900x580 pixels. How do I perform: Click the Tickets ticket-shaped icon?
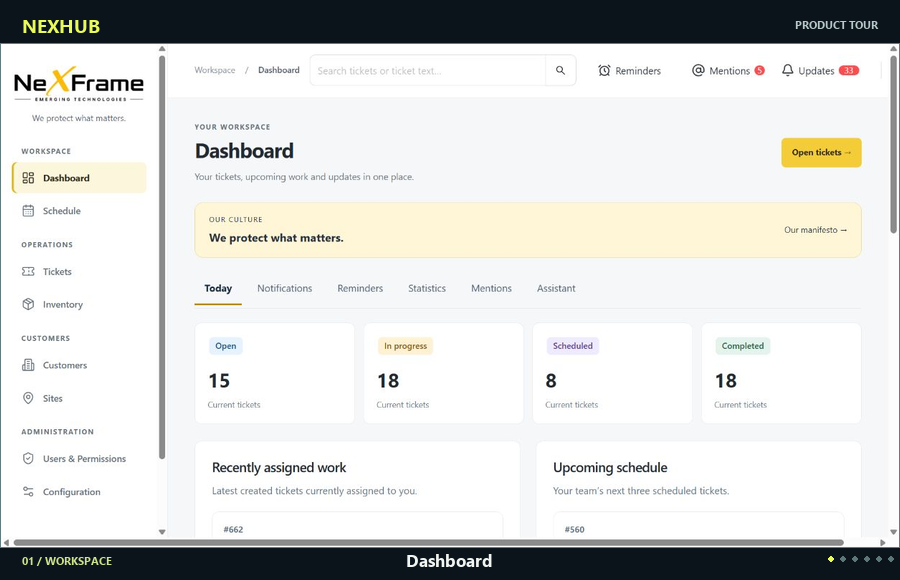pos(28,272)
